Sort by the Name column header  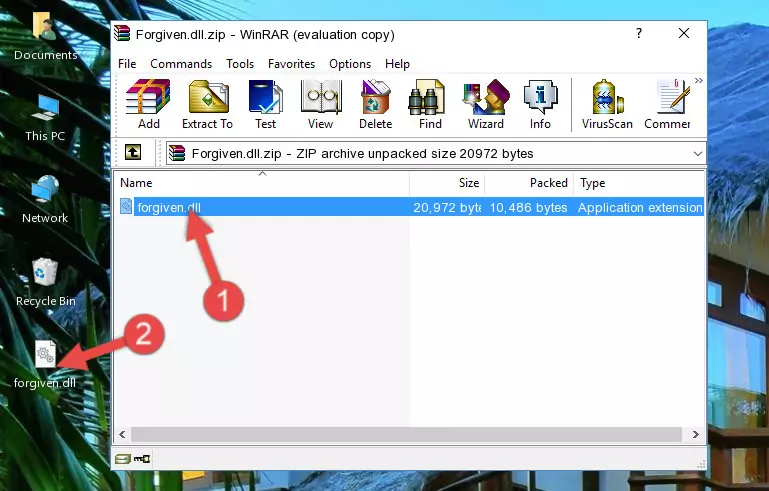coord(262,183)
